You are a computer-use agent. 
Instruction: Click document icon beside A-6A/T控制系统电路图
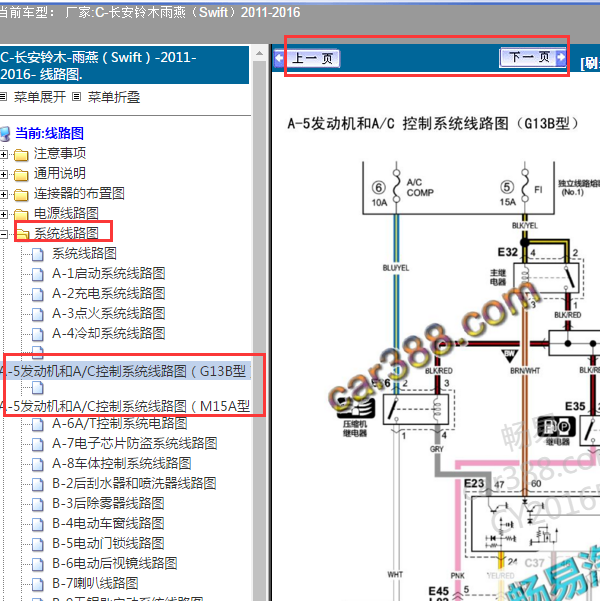click(x=38, y=424)
